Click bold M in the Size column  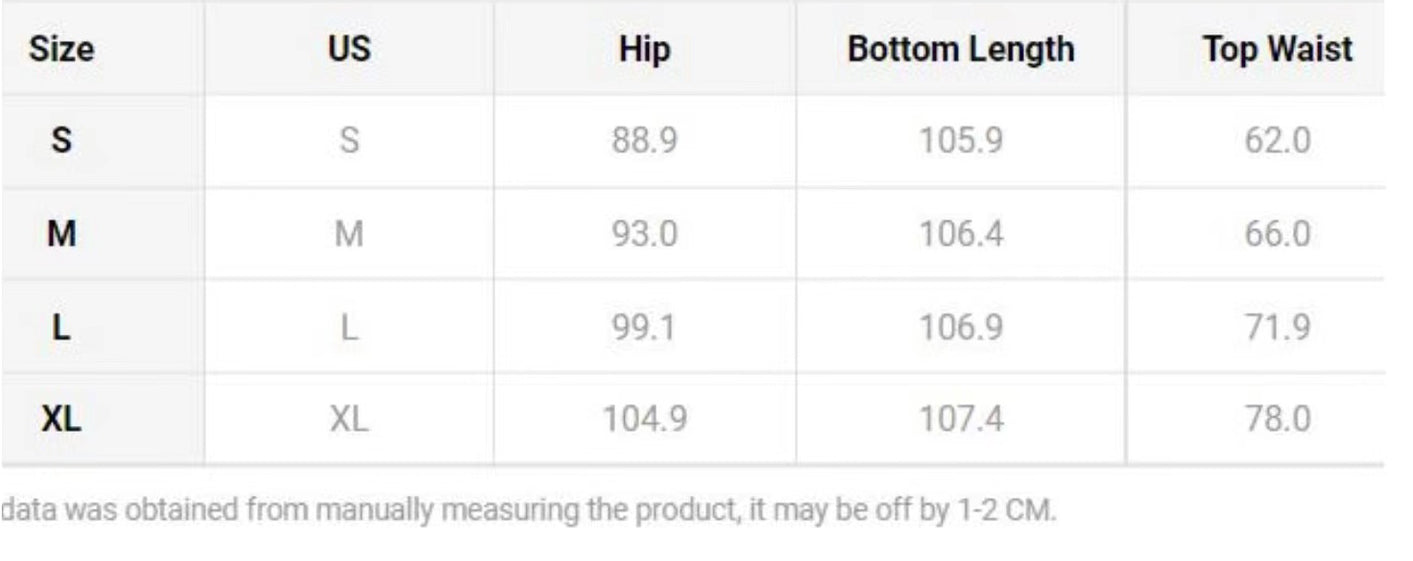click(61, 234)
